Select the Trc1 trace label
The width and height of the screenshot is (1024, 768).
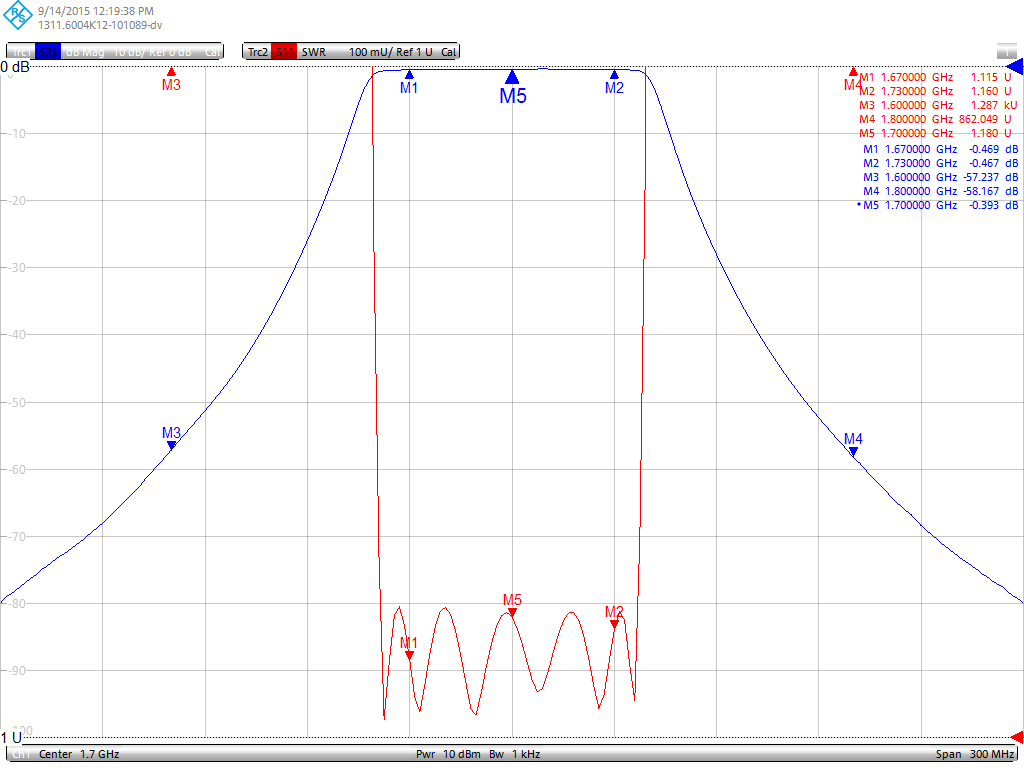click(21, 52)
